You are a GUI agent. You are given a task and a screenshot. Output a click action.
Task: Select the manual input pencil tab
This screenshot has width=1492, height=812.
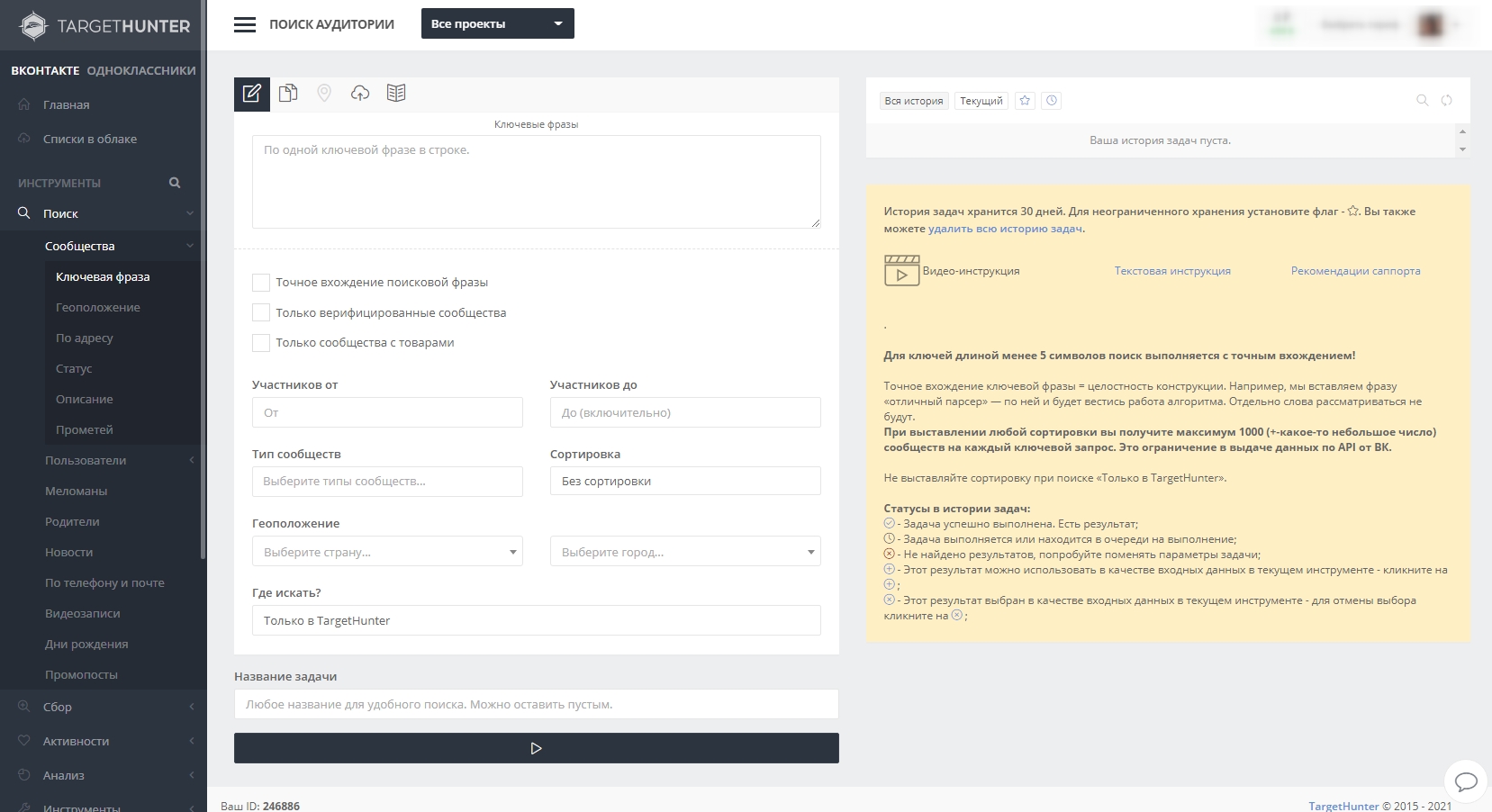point(252,94)
